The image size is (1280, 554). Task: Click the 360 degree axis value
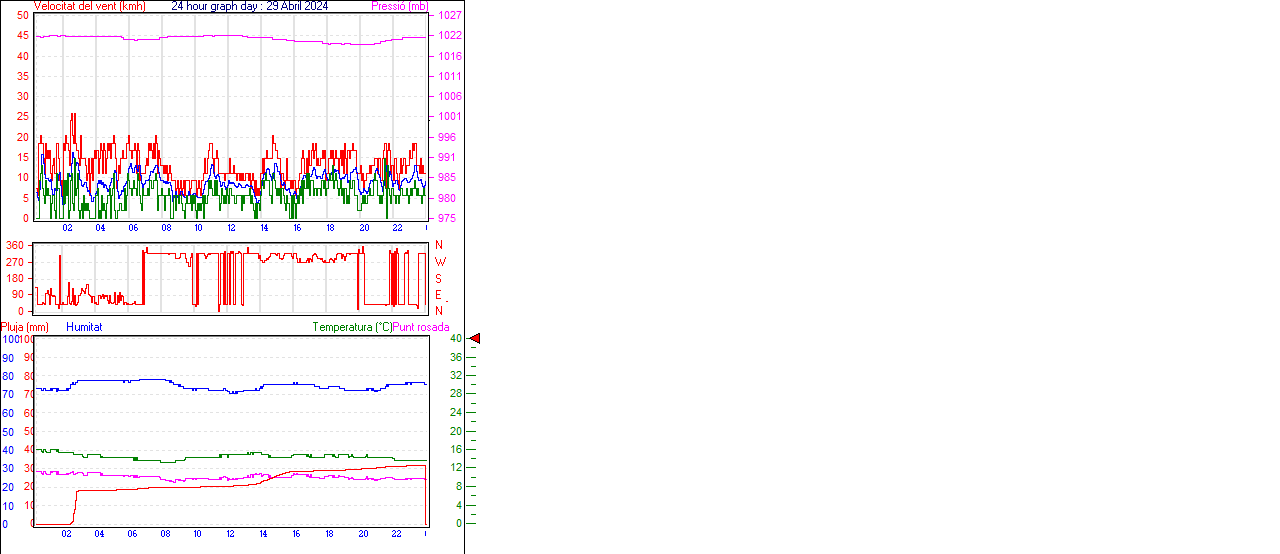click(x=14, y=245)
